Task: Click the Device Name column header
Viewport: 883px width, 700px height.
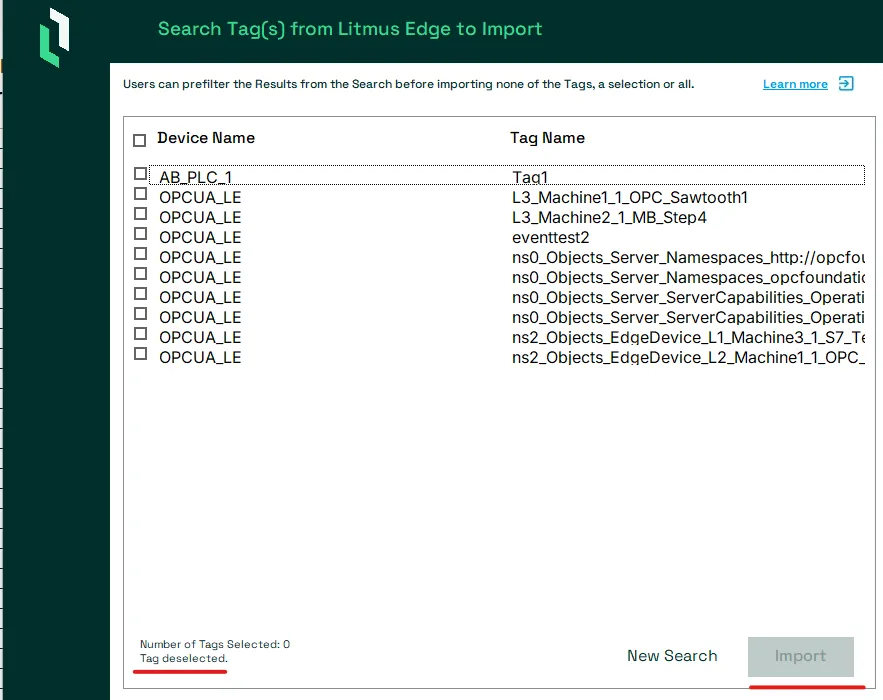Action: point(206,138)
